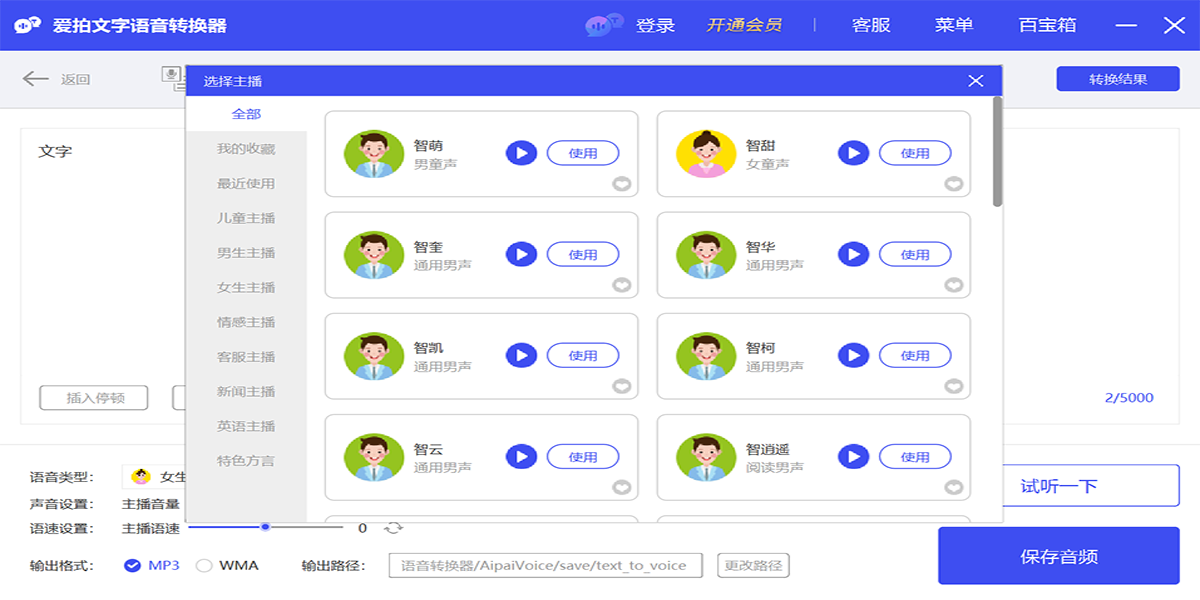Image resolution: width=1200 pixels, height=600 pixels.
Task: Open the 转换结果 results
Action: click(x=1118, y=79)
